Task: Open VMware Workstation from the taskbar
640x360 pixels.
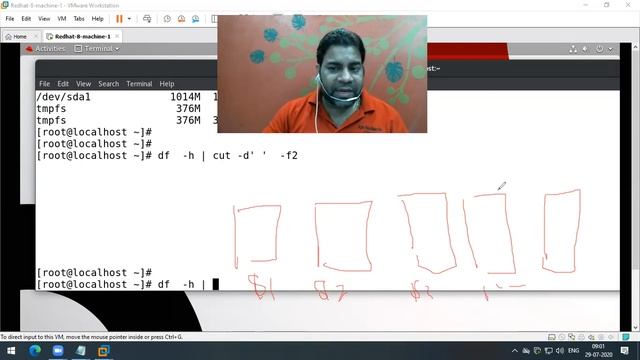Action: coord(104,351)
